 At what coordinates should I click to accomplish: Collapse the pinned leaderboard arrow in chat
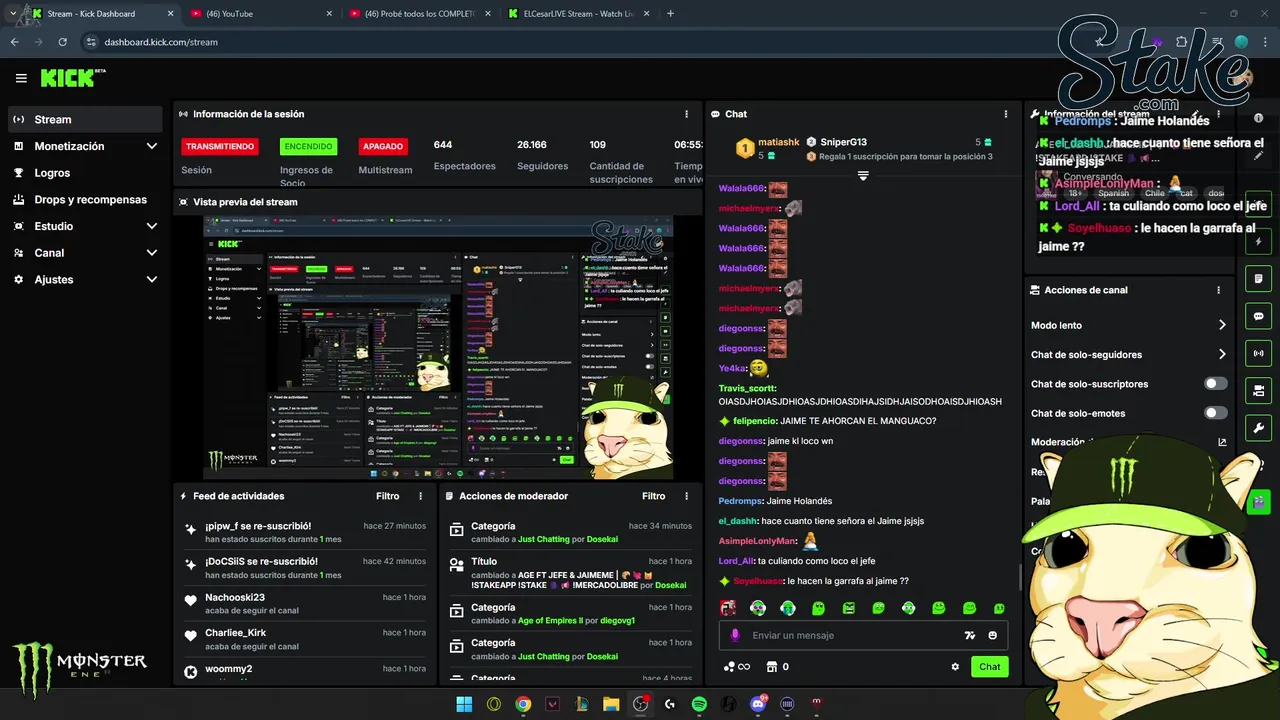click(863, 175)
